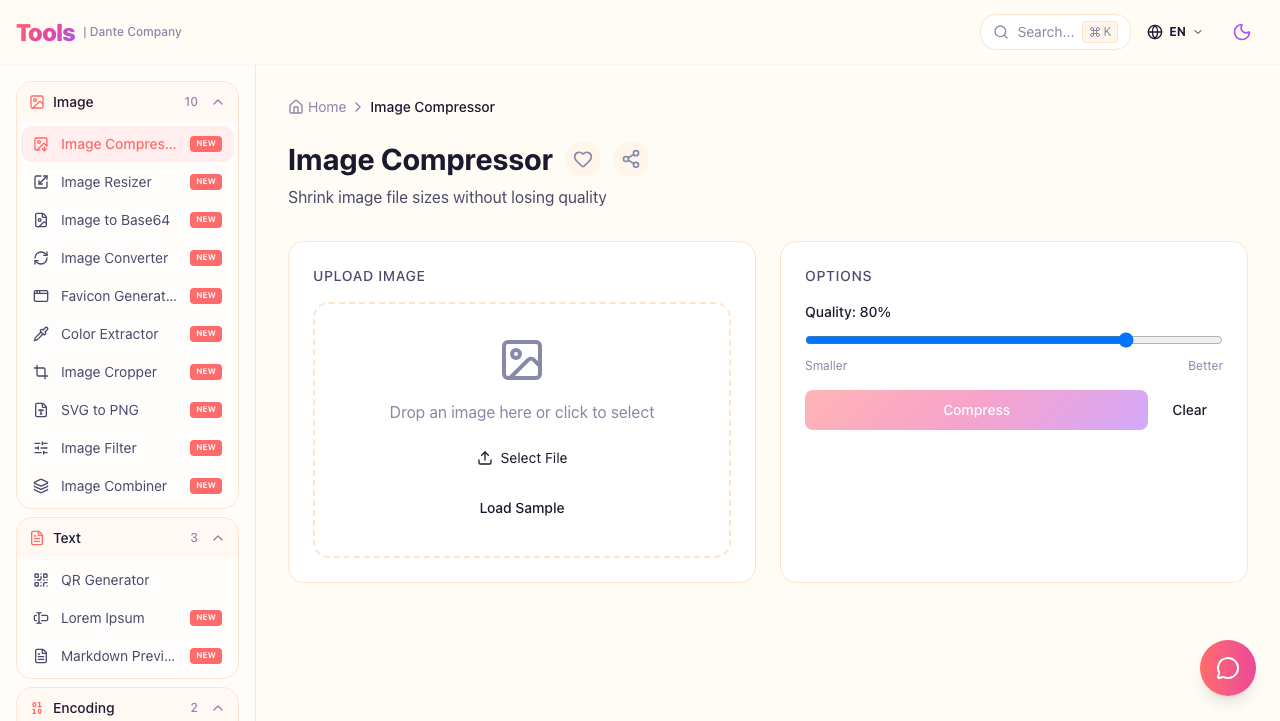Open the SVG to PNG converter
This screenshot has width=1280, height=721.
[x=101, y=410]
